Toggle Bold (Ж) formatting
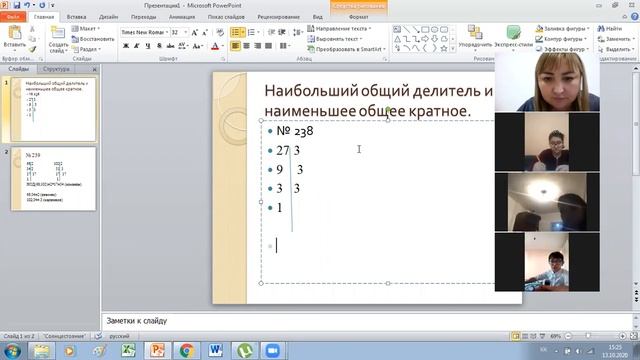Screen dimensions: 640x360 click(x=126, y=46)
